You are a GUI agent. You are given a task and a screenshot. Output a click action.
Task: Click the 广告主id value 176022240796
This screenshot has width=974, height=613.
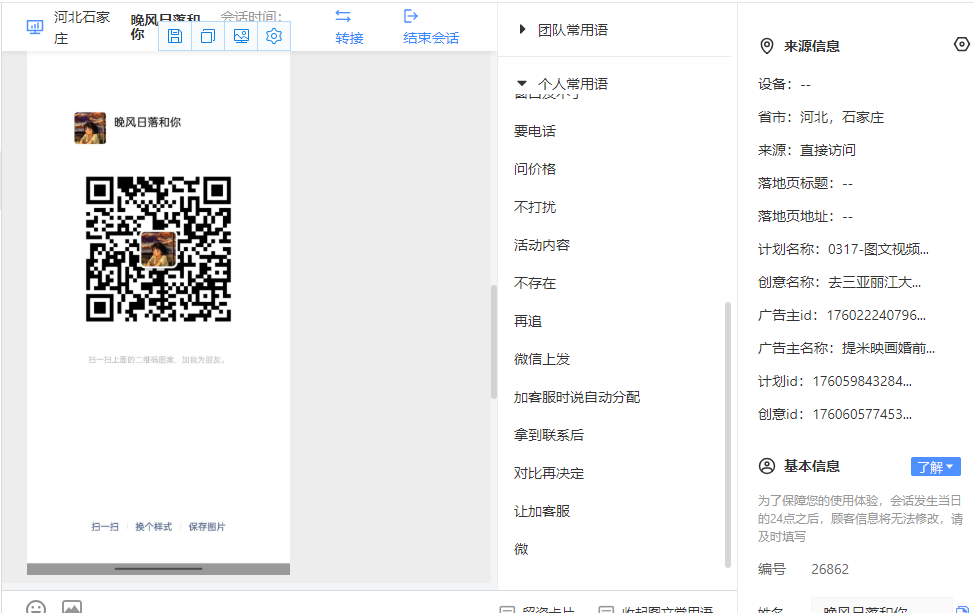(876, 315)
